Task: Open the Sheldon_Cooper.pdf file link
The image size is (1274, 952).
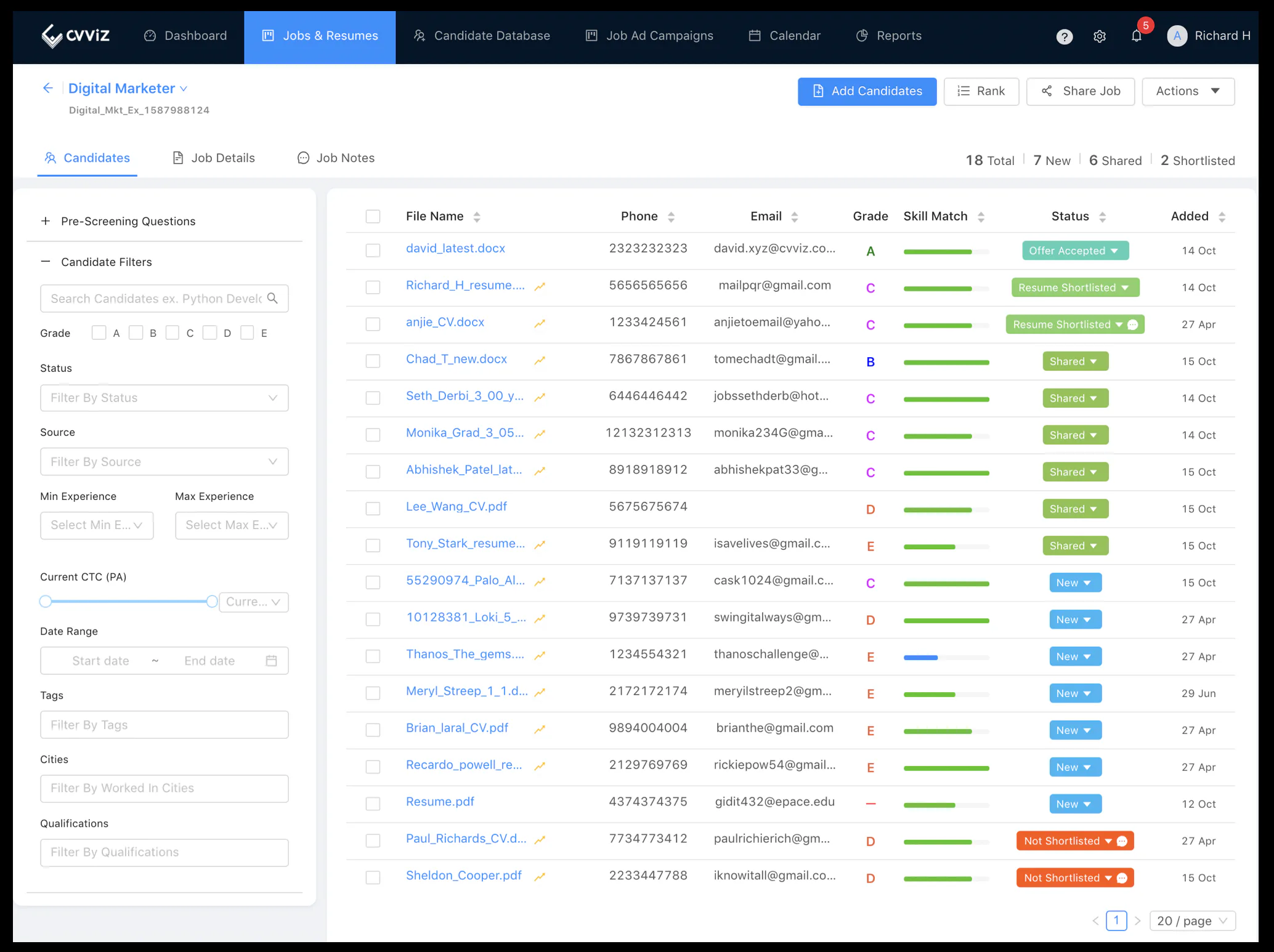Action: point(464,875)
